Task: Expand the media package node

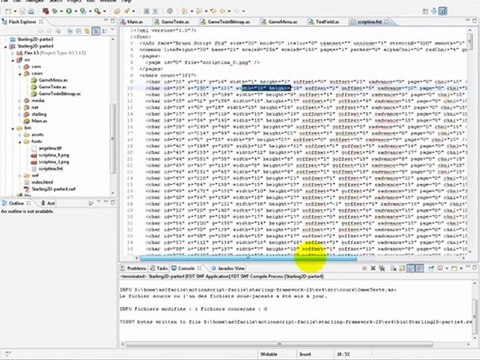Action: pos(20,101)
